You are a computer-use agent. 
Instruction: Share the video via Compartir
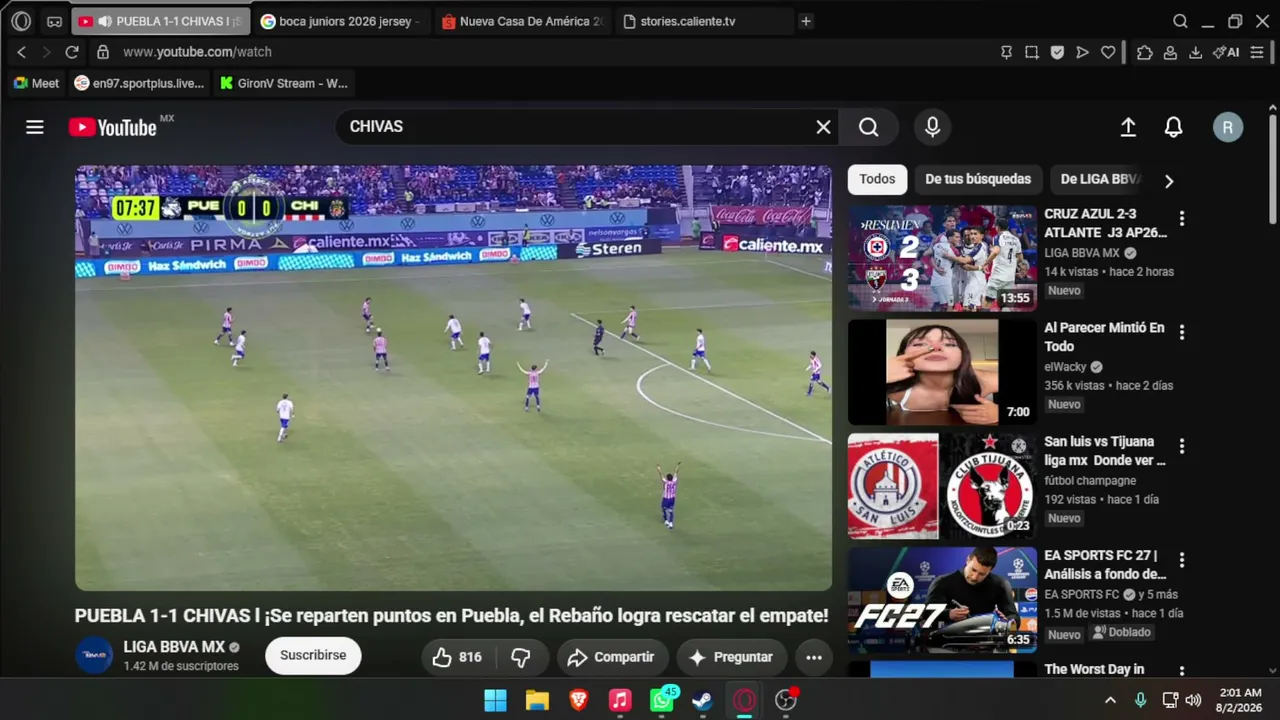(612, 657)
